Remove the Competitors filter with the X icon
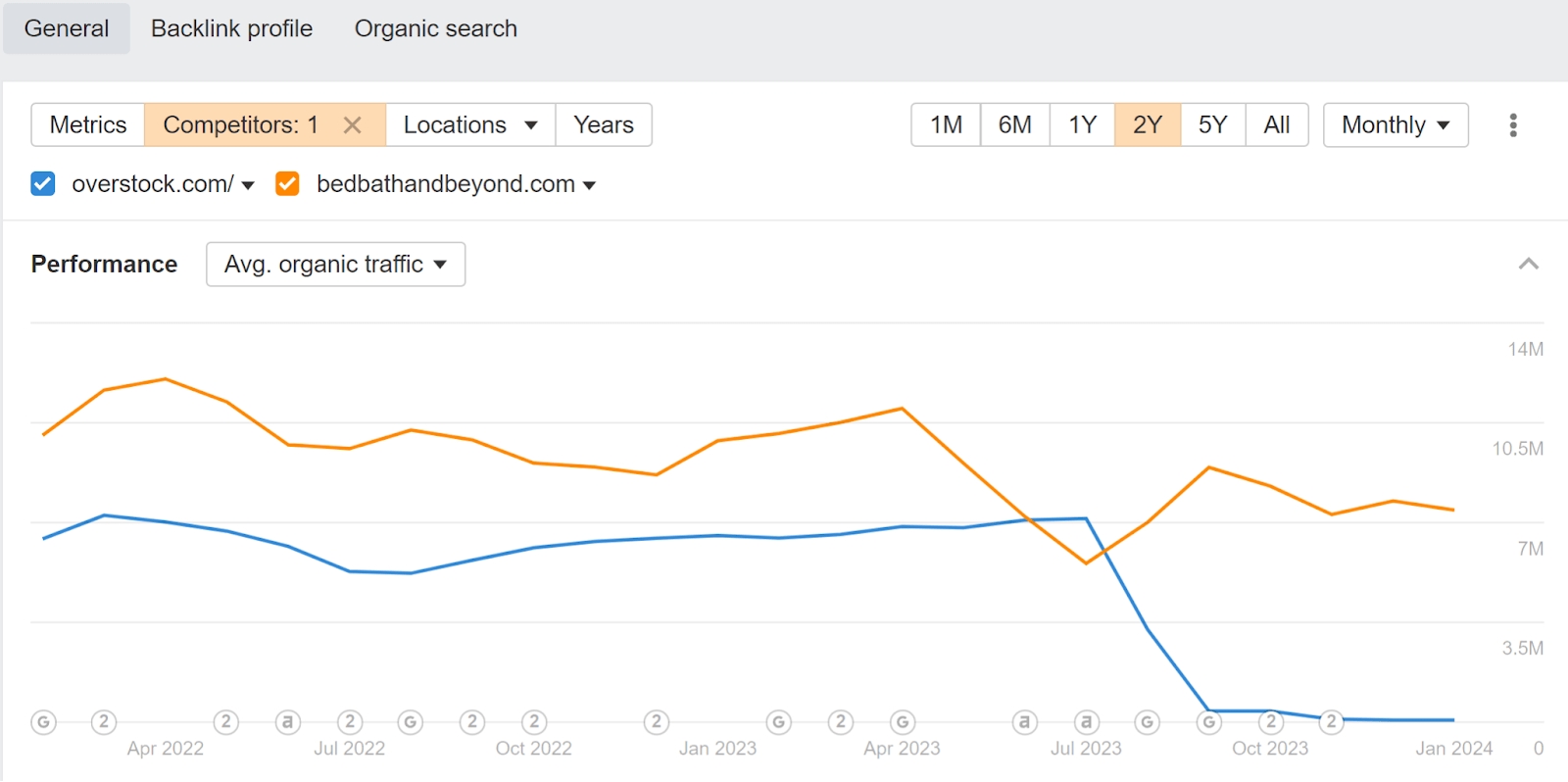Image resolution: width=1568 pixels, height=782 pixels. coord(353,125)
